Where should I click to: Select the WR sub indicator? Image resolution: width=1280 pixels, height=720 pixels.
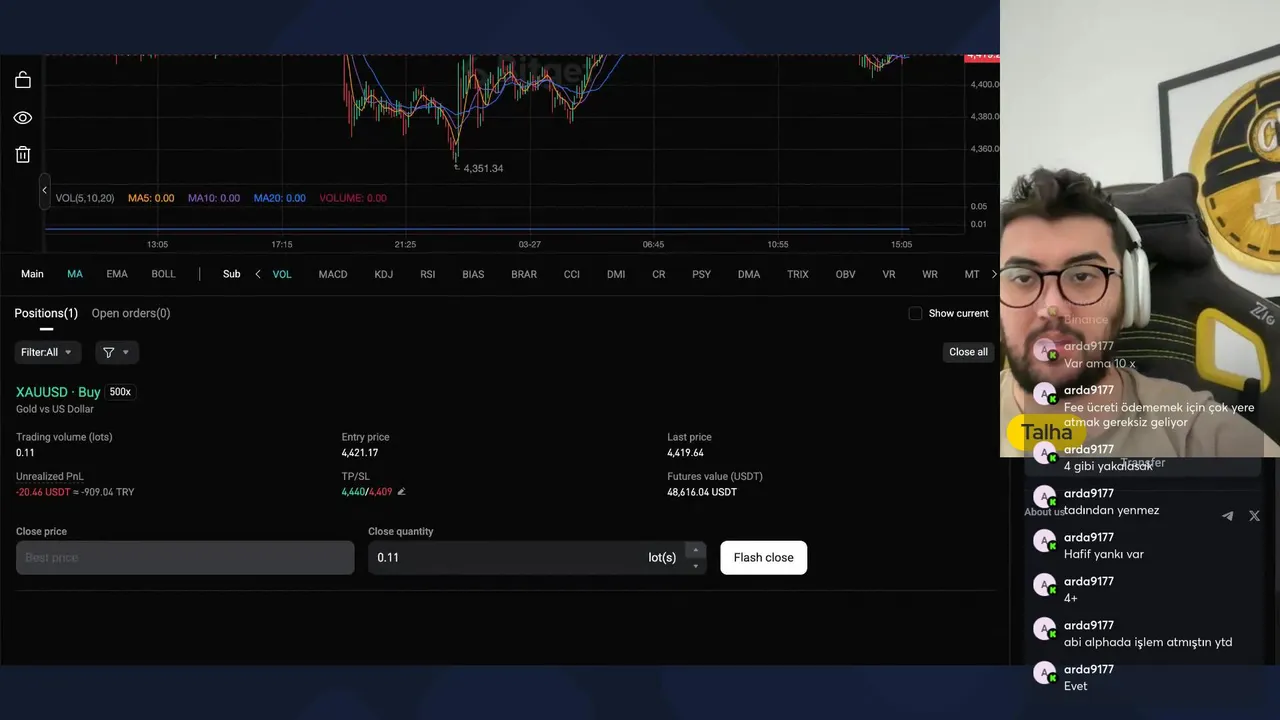[930, 274]
